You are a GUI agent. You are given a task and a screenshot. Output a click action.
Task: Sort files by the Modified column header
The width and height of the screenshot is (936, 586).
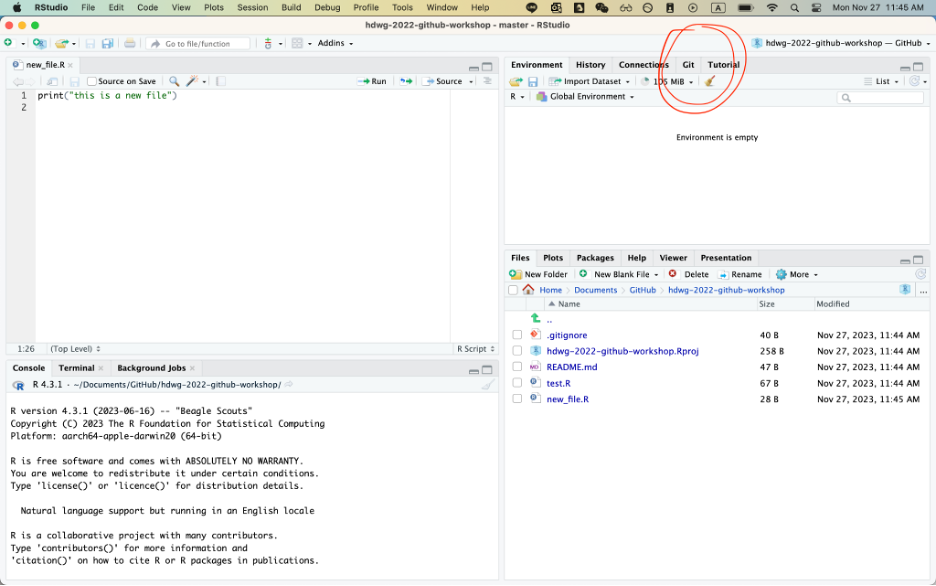pyautogui.click(x=833, y=304)
